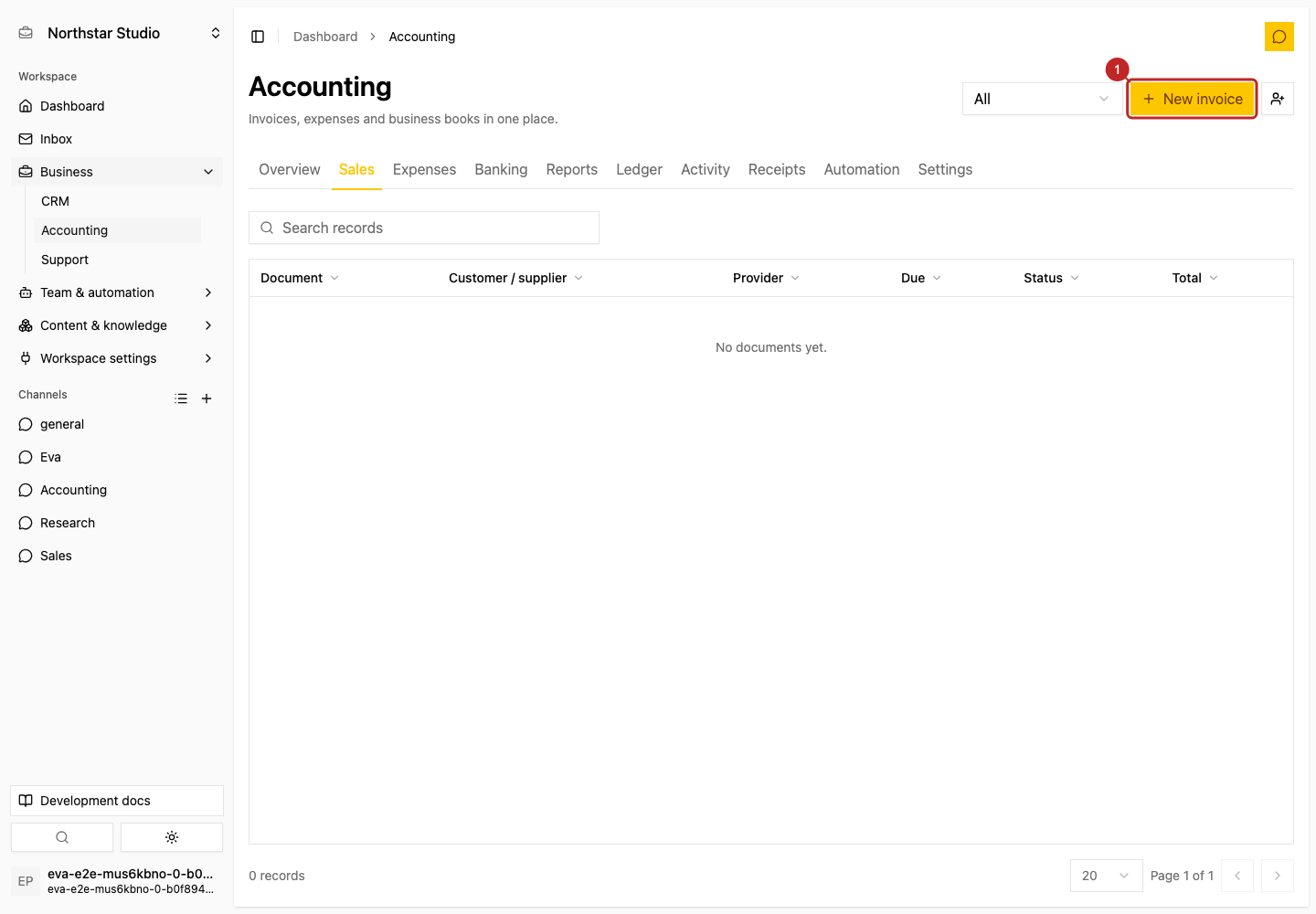The height and width of the screenshot is (914, 1316).
Task: Open the Research channel
Action: [x=117, y=523]
